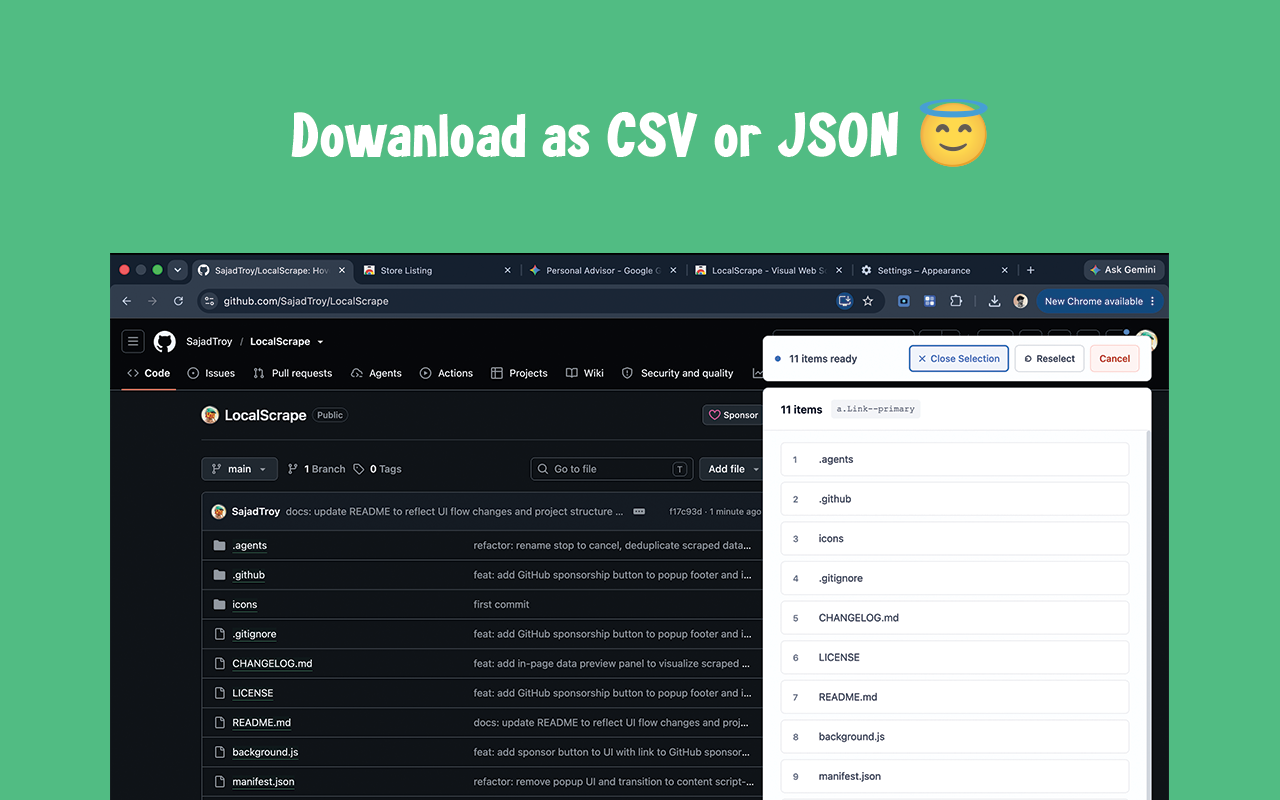Screen dimensions: 1280x800
Task: Open Chrome downloads icon
Action: click(x=994, y=301)
